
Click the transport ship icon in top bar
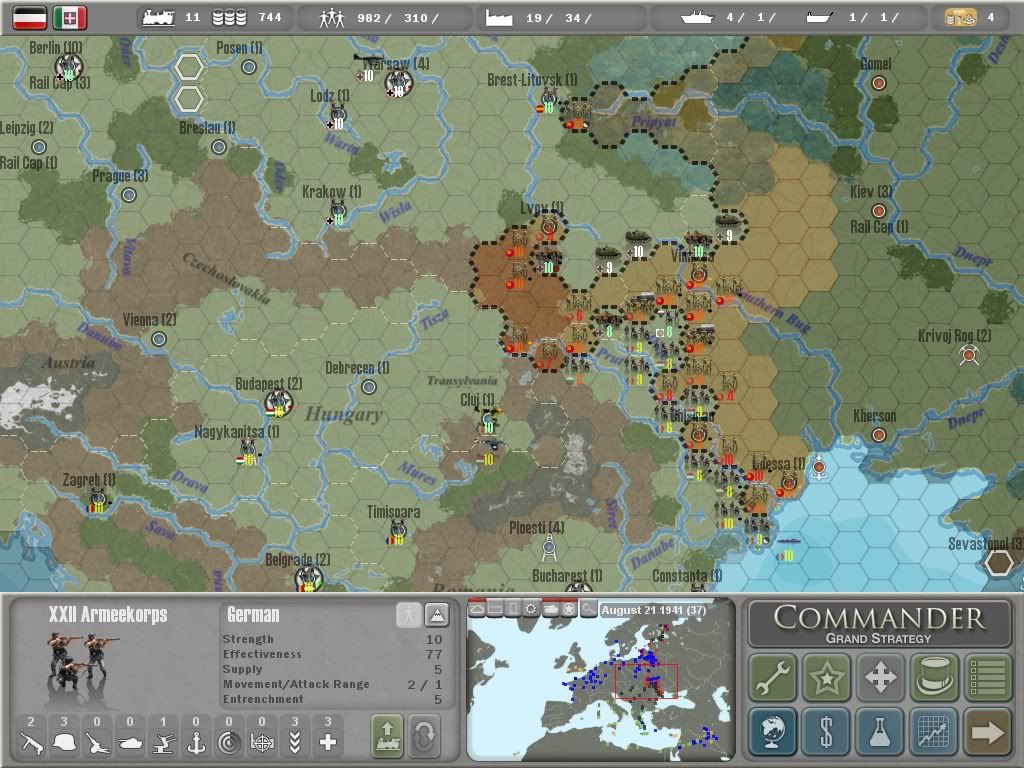tap(819, 18)
